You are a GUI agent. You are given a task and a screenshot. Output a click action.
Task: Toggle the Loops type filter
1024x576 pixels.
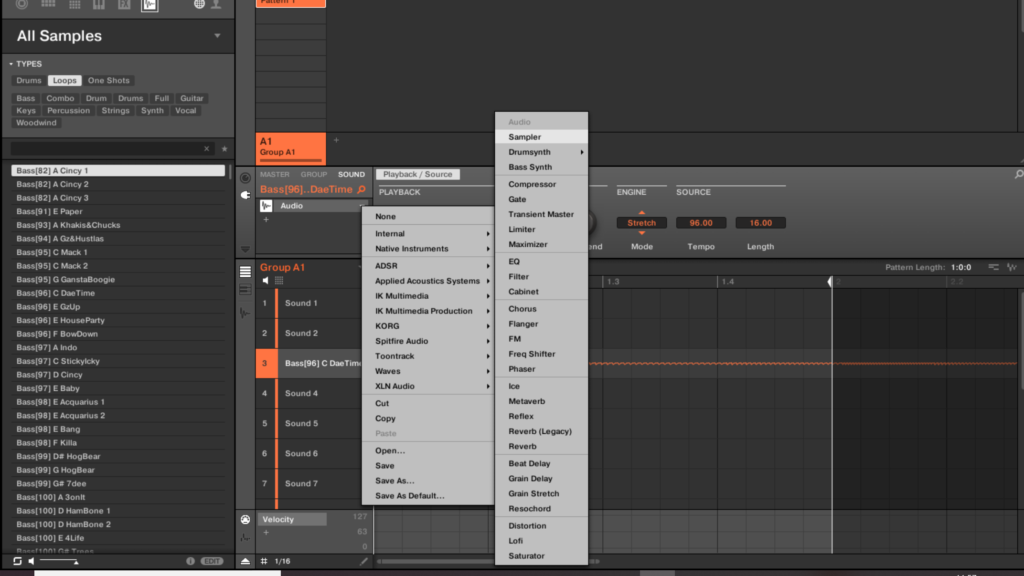pos(65,81)
